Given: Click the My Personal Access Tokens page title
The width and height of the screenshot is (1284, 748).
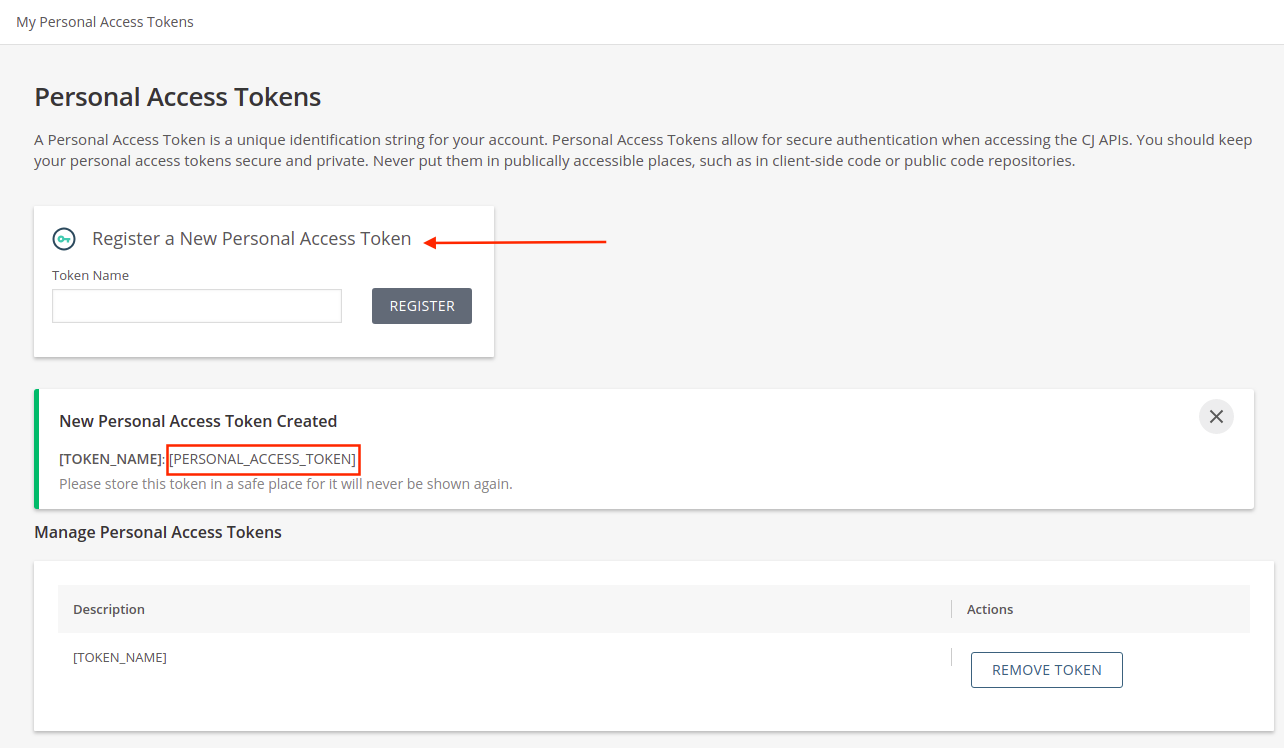Looking at the screenshot, I should click(x=105, y=22).
